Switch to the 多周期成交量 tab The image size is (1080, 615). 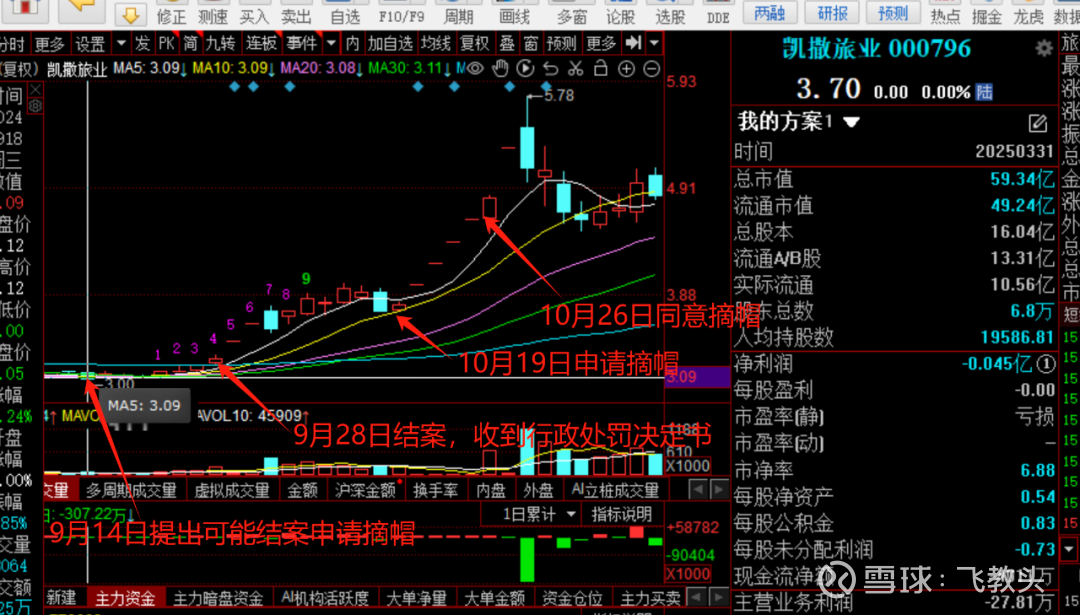pos(131,490)
